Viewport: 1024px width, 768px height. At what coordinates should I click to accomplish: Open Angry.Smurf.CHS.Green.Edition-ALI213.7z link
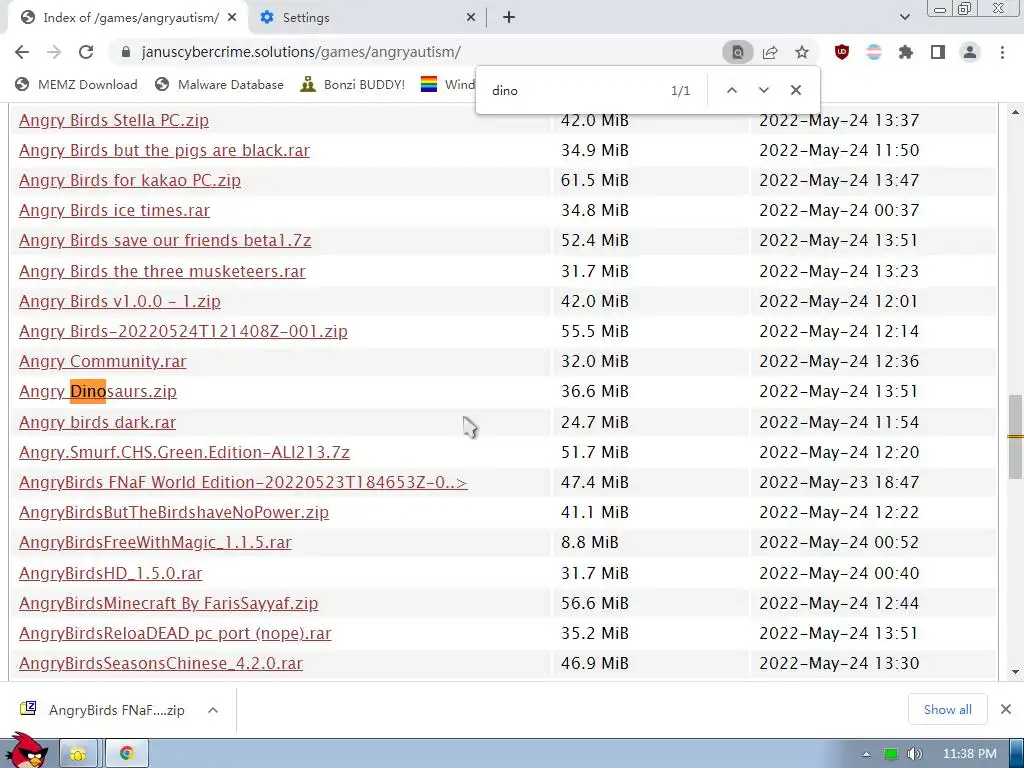pyautogui.click(x=184, y=452)
